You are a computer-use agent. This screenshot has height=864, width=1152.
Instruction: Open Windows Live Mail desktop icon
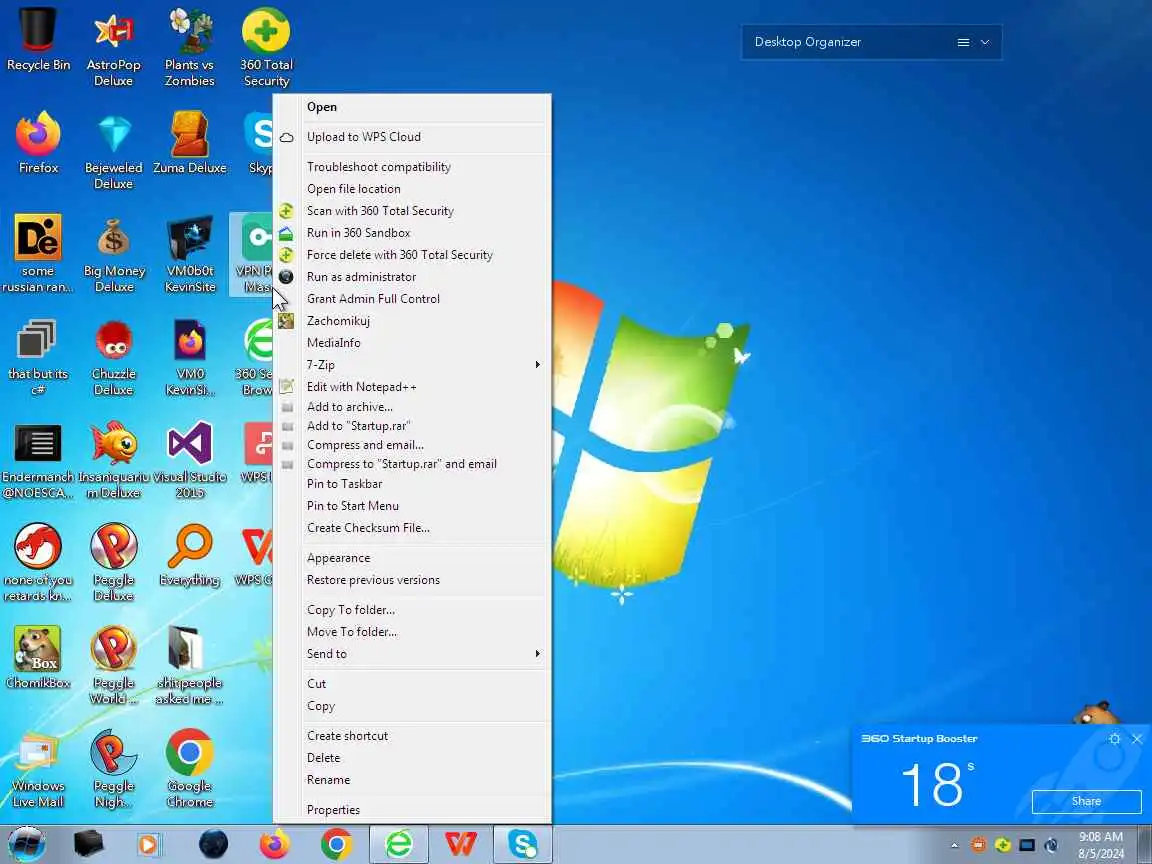[x=38, y=769]
